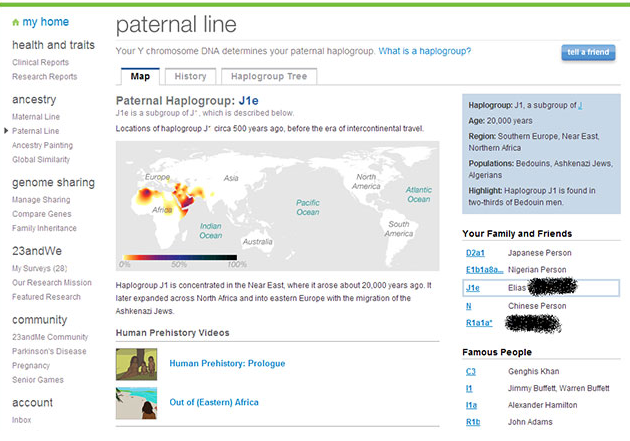Open R1a1a* haplogroup link
The image size is (630, 441).
tap(479, 323)
